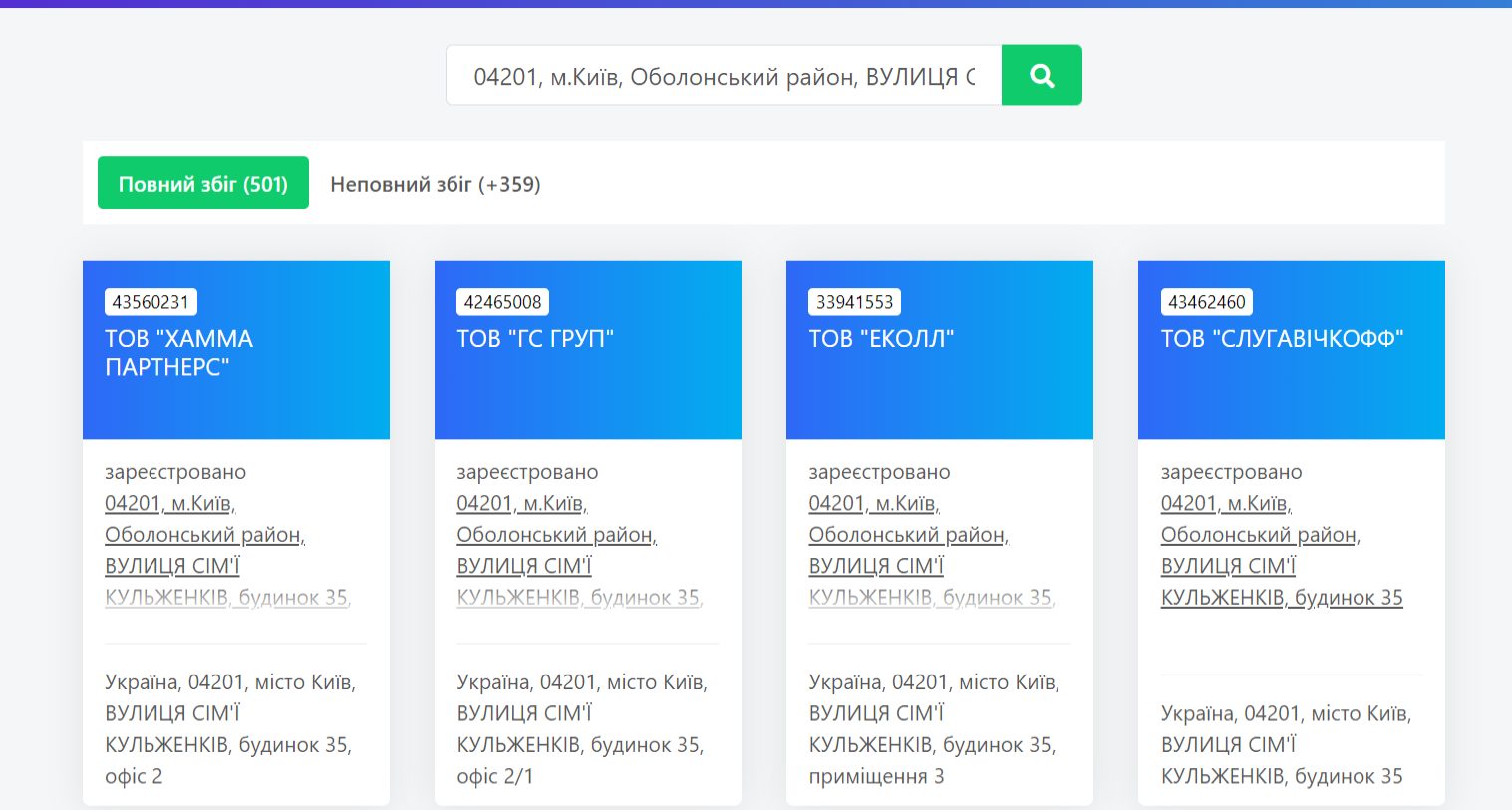Click the "офіс 2/1" address text in ГС ГРУП card

point(494,776)
